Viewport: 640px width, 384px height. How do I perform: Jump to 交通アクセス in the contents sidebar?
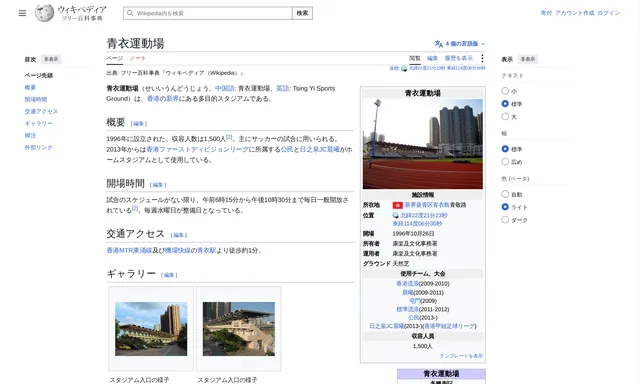(x=41, y=111)
